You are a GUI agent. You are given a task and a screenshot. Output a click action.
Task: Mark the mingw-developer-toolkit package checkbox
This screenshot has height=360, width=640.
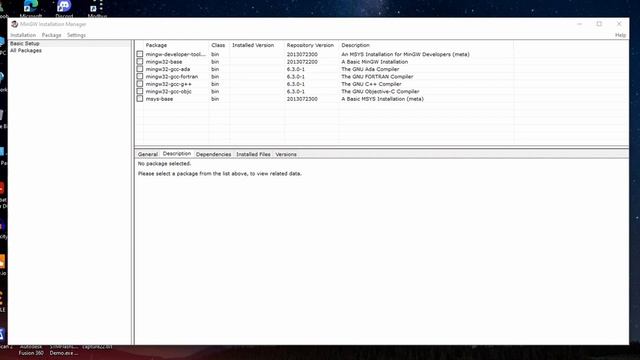[x=140, y=54]
